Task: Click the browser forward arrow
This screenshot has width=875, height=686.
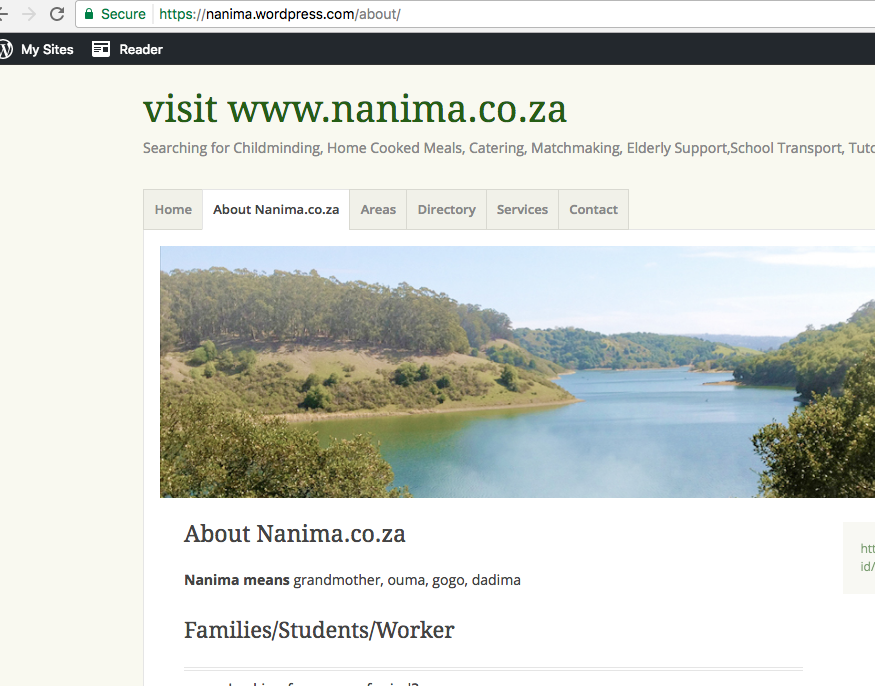Action: (x=28, y=14)
